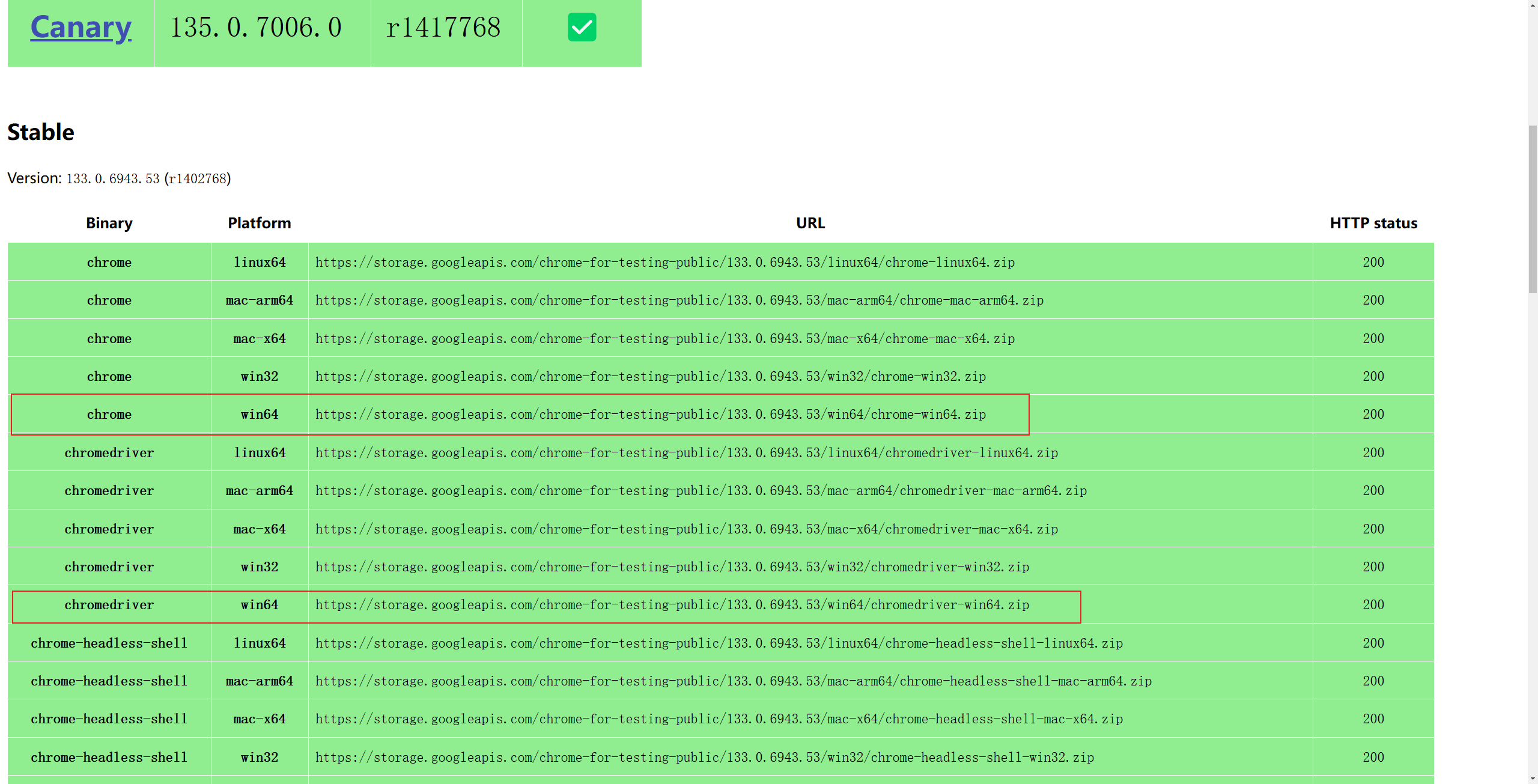Click the green checkmark icon in the Canary row
1538x784 pixels.
click(x=582, y=28)
